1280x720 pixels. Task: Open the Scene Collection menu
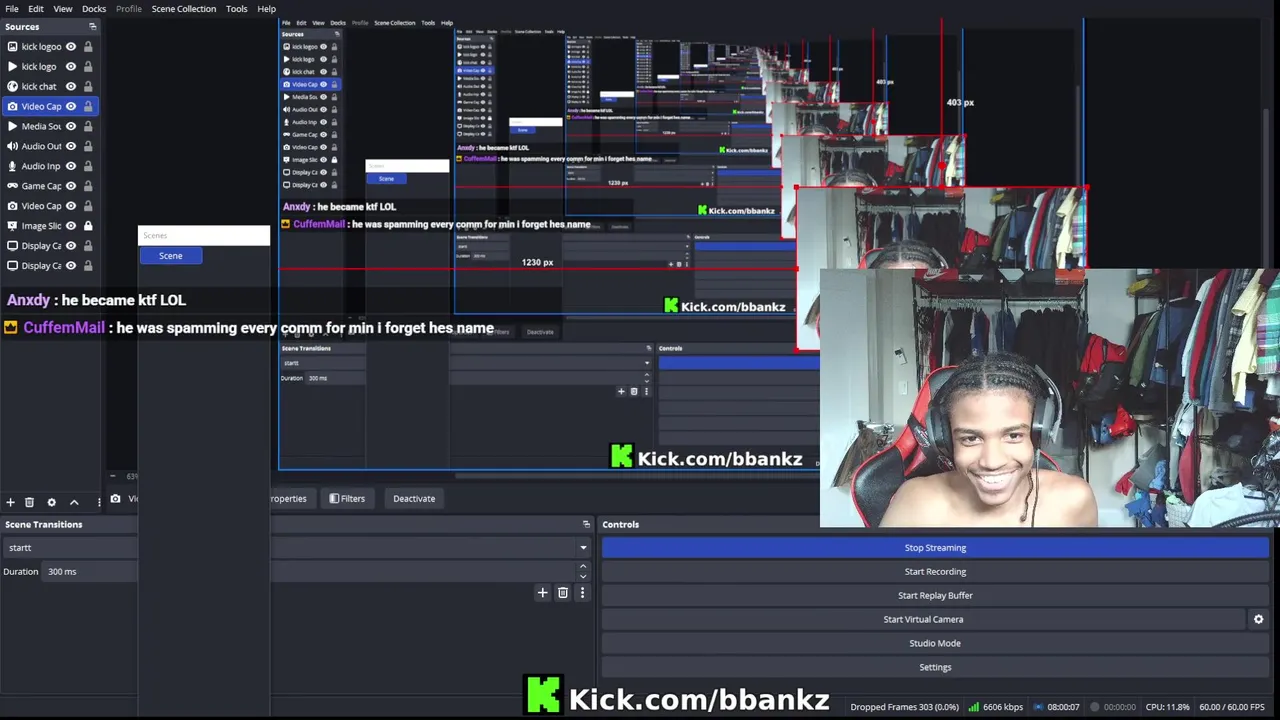pos(183,9)
